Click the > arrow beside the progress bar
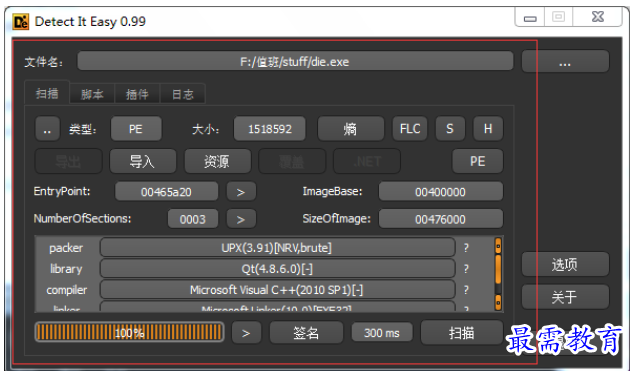 246,332
